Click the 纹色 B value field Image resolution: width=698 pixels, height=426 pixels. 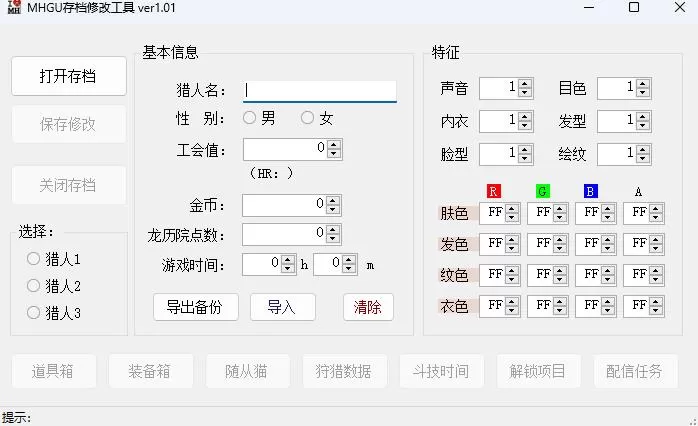pos(596,275)
